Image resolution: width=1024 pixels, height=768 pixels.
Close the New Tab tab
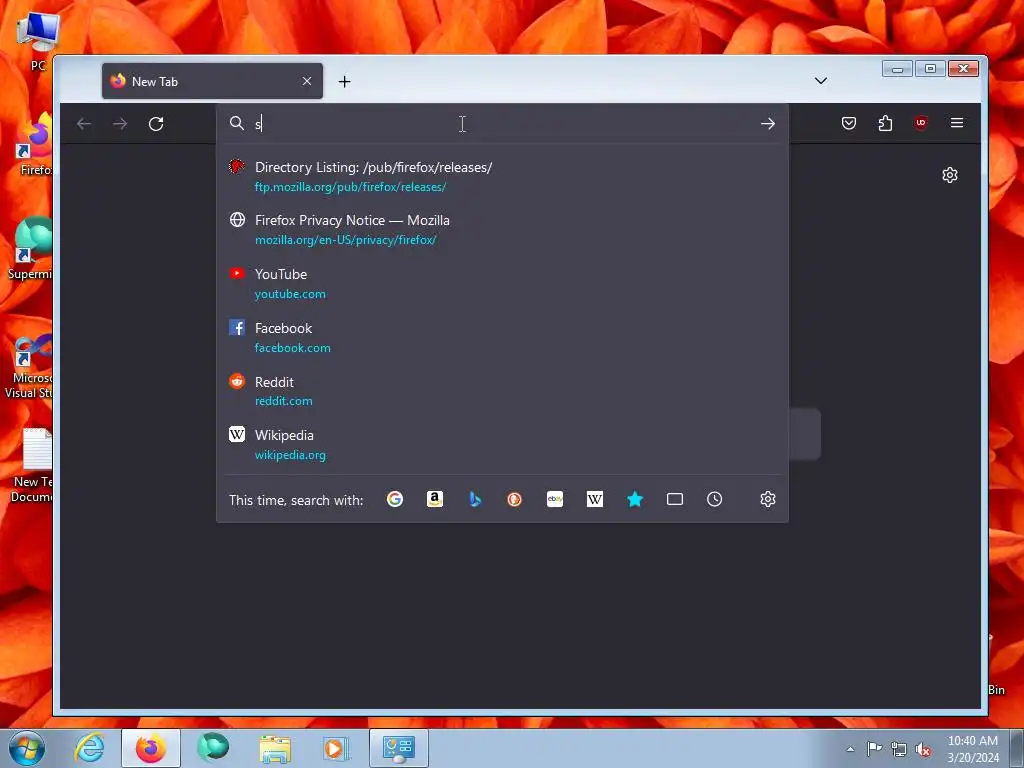pos(307,81)
